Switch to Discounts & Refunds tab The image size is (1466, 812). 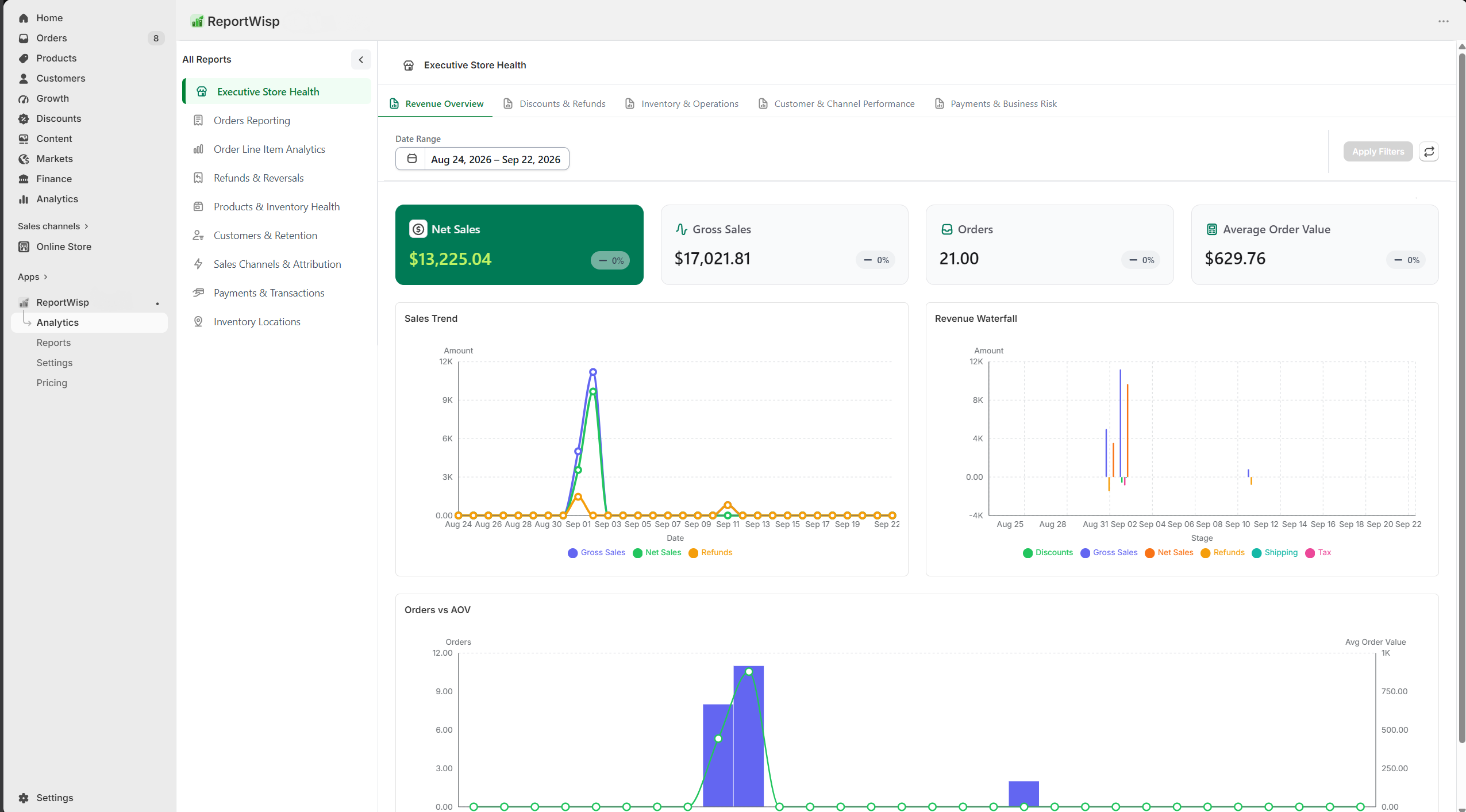tap(555, 103)
